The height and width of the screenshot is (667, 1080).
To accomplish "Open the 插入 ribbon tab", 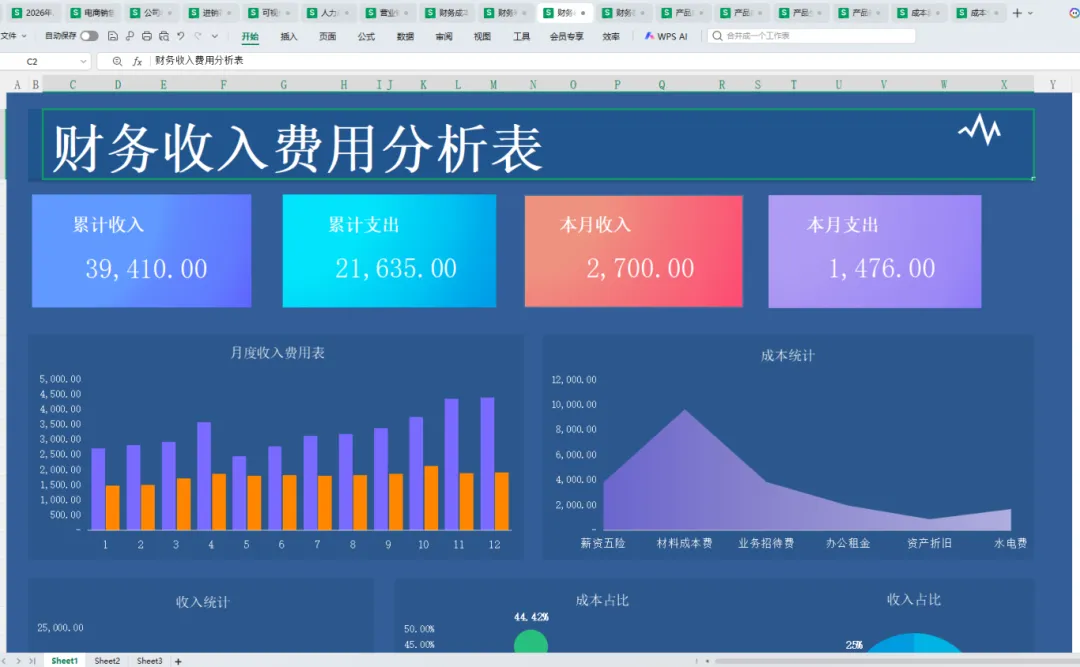I will (x=289, y=37).
